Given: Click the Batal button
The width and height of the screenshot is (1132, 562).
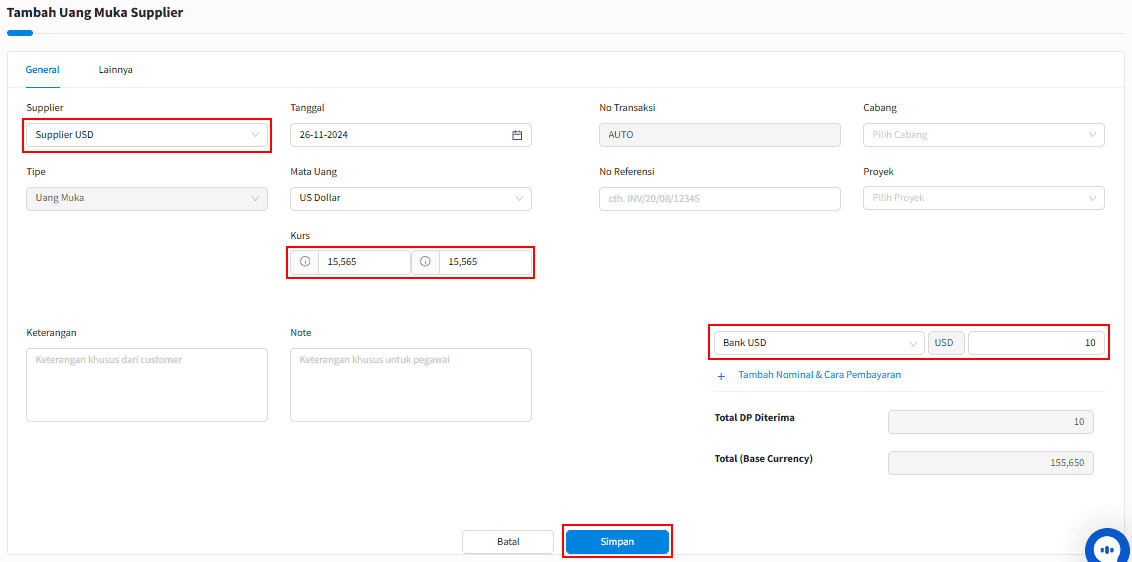Looking at the screenshot, I should tap(508, 542).
